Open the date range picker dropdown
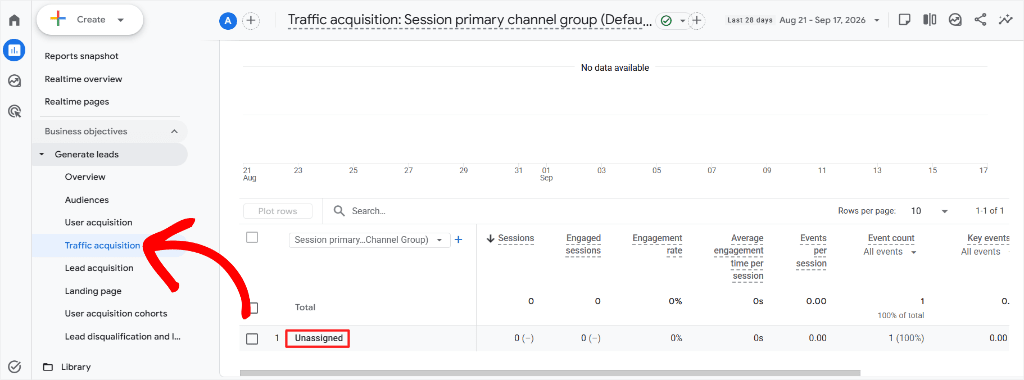This screenshot has height=380, width=1024. (804, 20)
